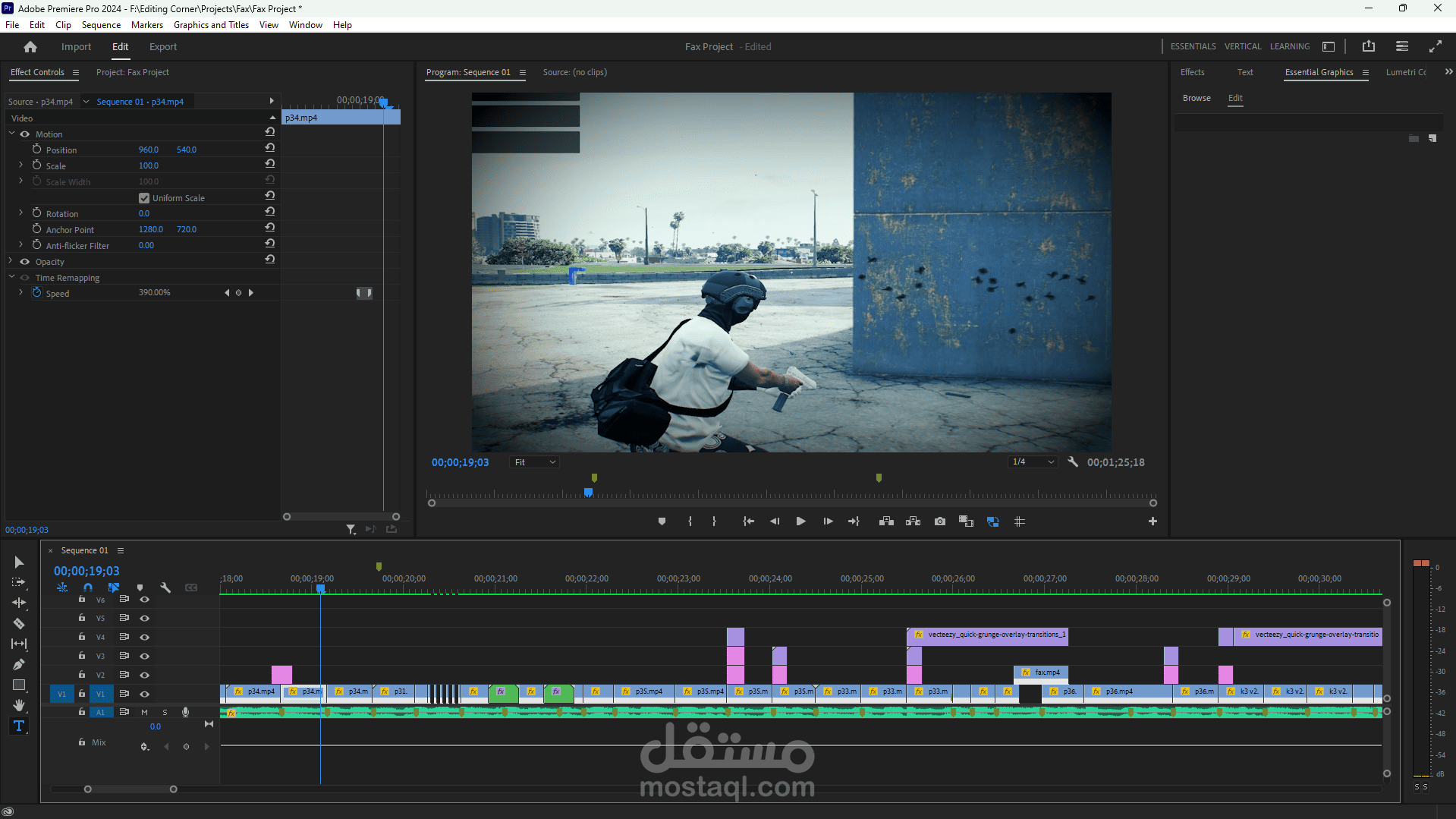Viewport: 1456px width, 819px height.
Task: Reset the Position parameter
Action: point(269,148)
